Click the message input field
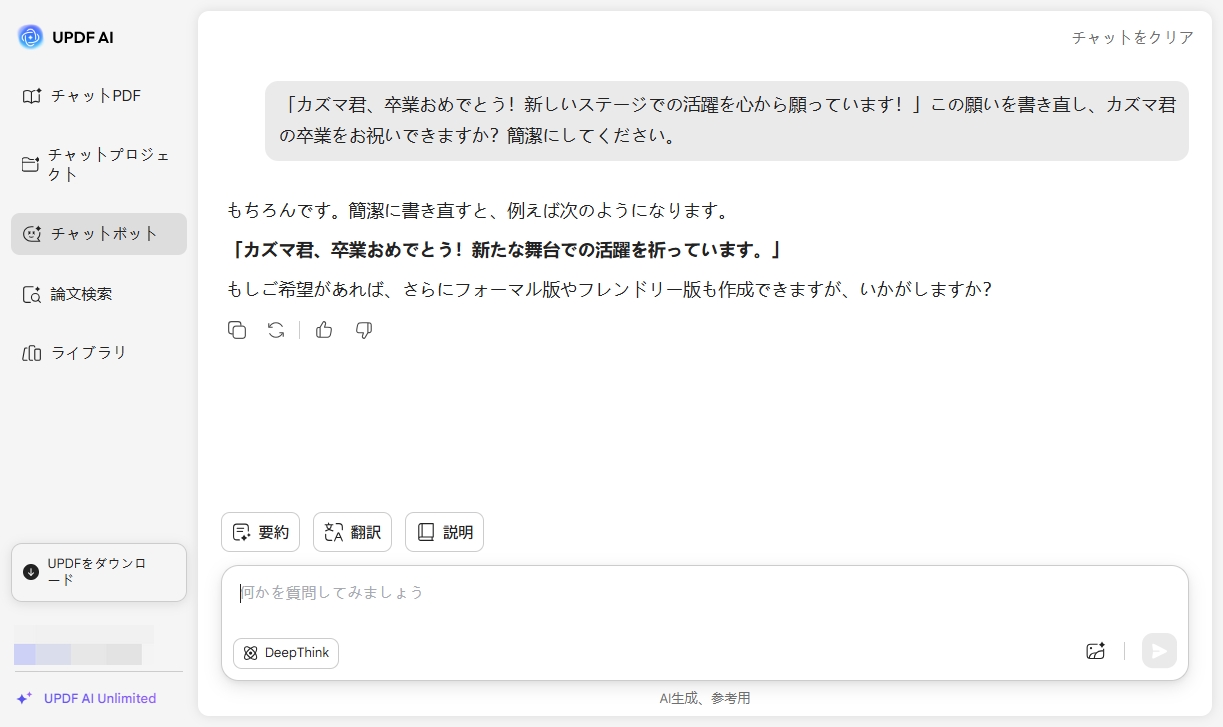Viewport: 1223px width, 727px height. click(704, 593)
